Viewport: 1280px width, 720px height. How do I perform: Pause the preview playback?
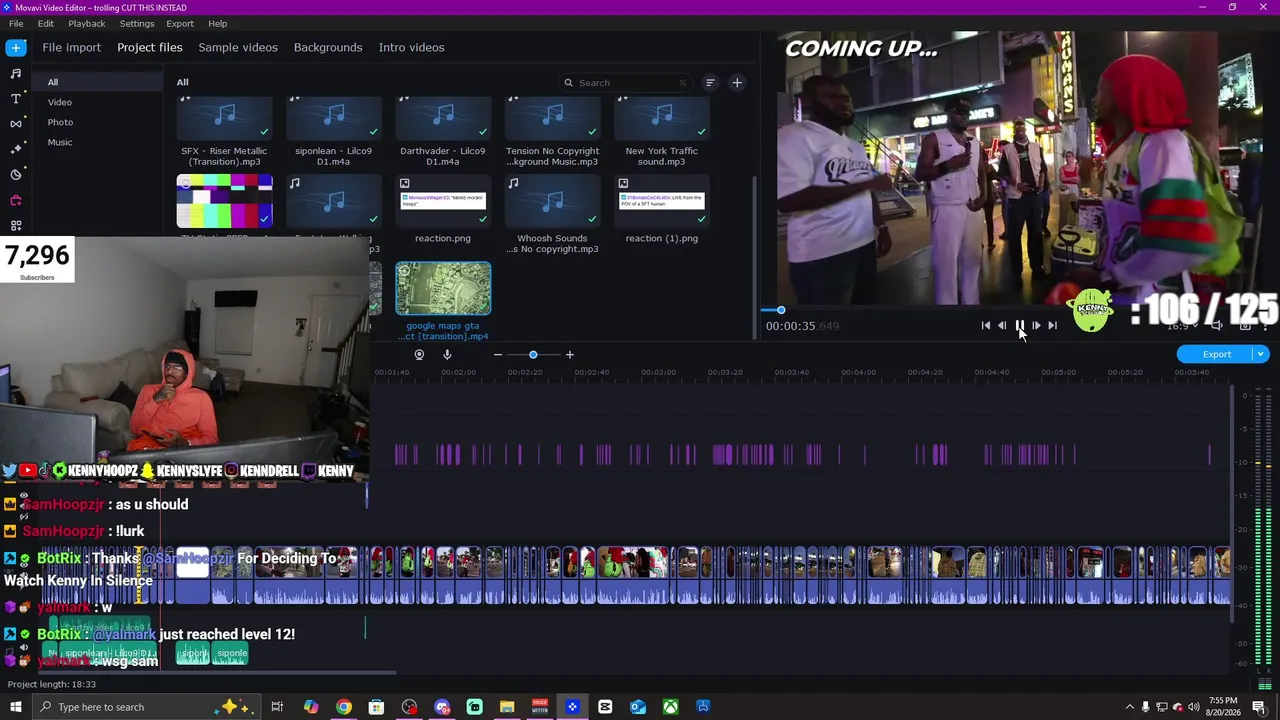point(1019,325)
